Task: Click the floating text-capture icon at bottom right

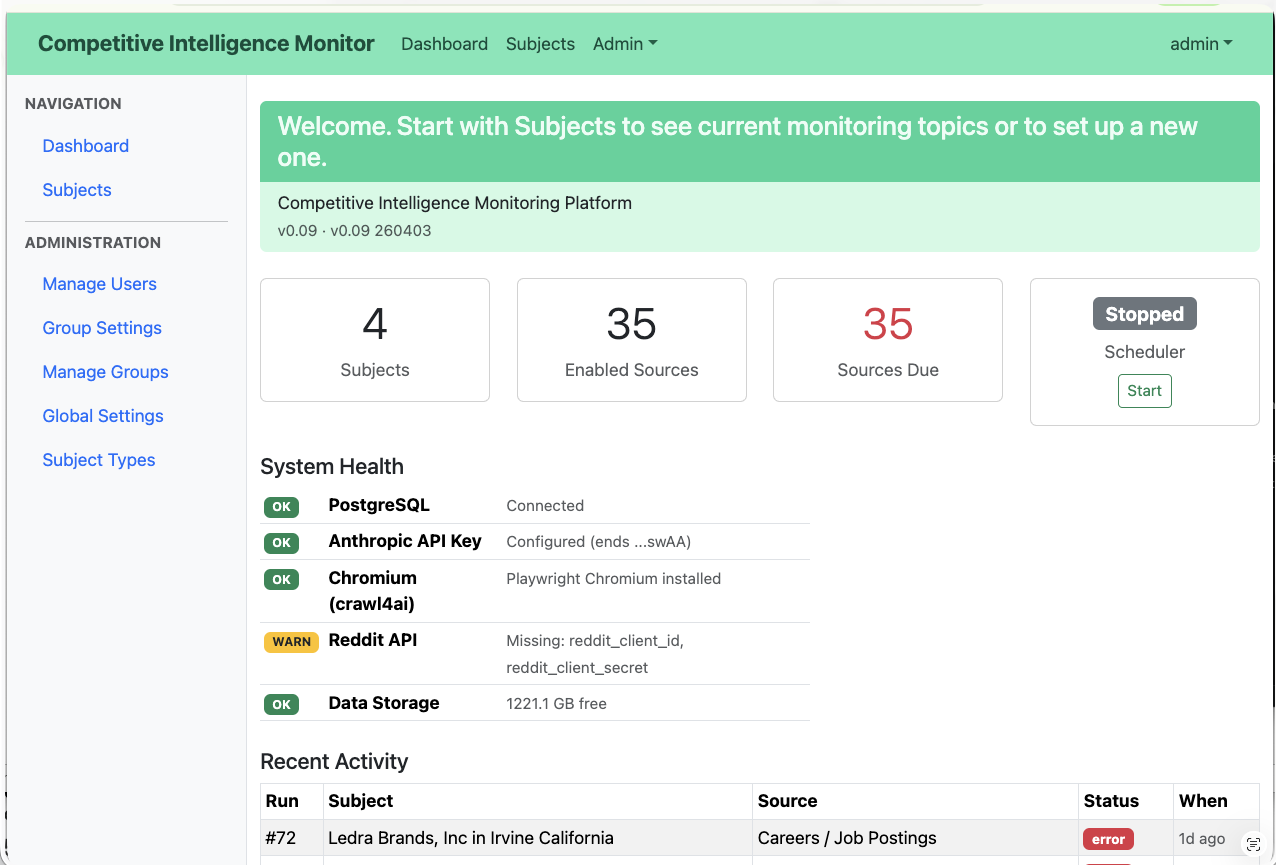Action: point(1253,845)
